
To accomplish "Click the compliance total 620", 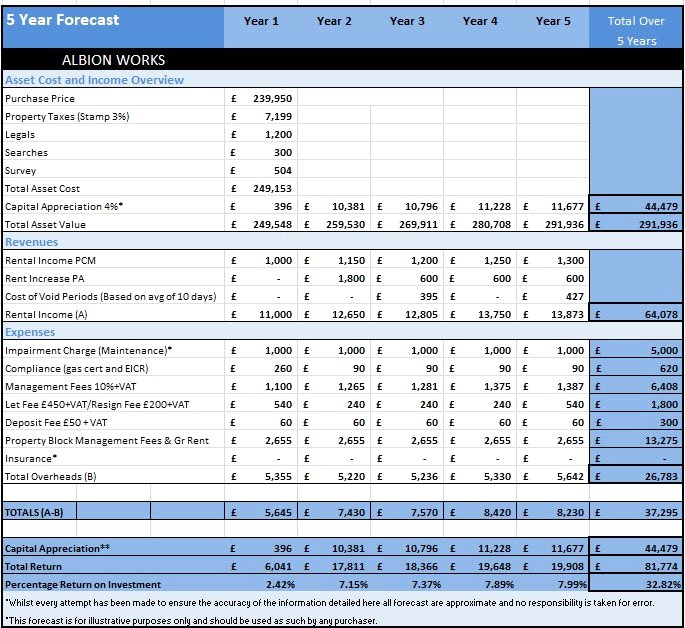I will coord(669,369).
